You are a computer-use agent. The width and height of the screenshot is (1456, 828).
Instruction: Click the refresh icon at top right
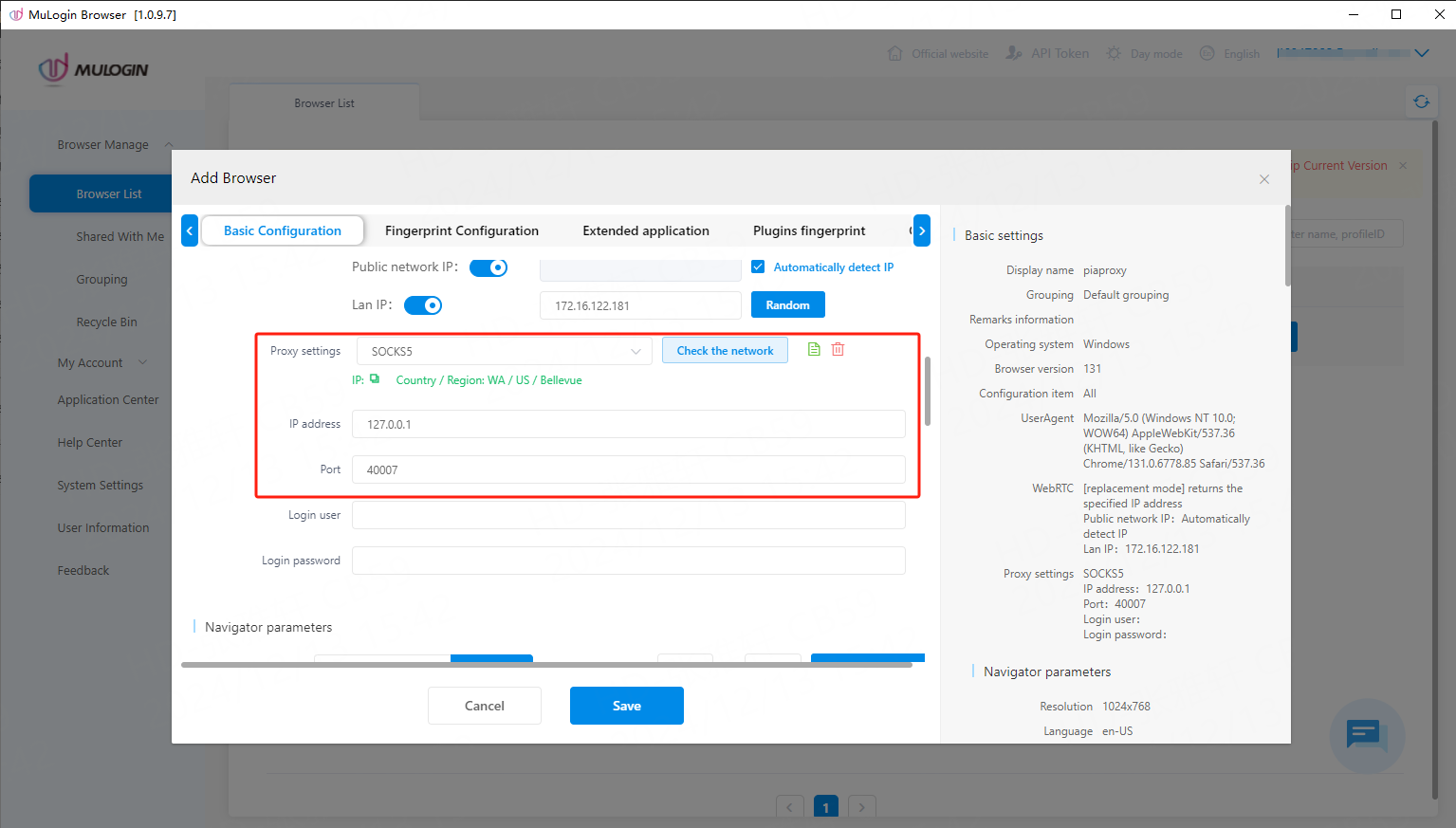point(1421,101)
